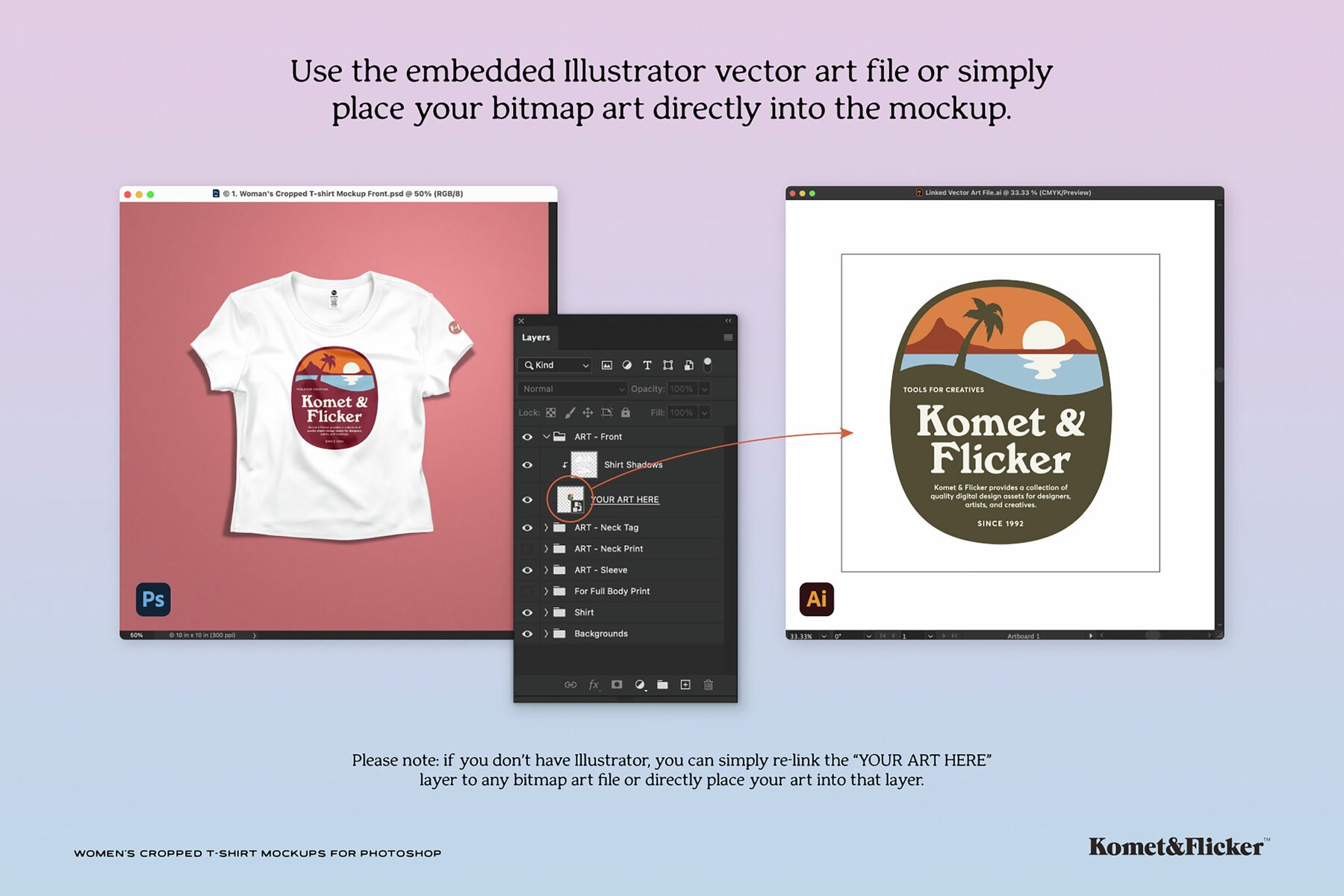Show the ART - Neck Print group

tap(527, 549)
